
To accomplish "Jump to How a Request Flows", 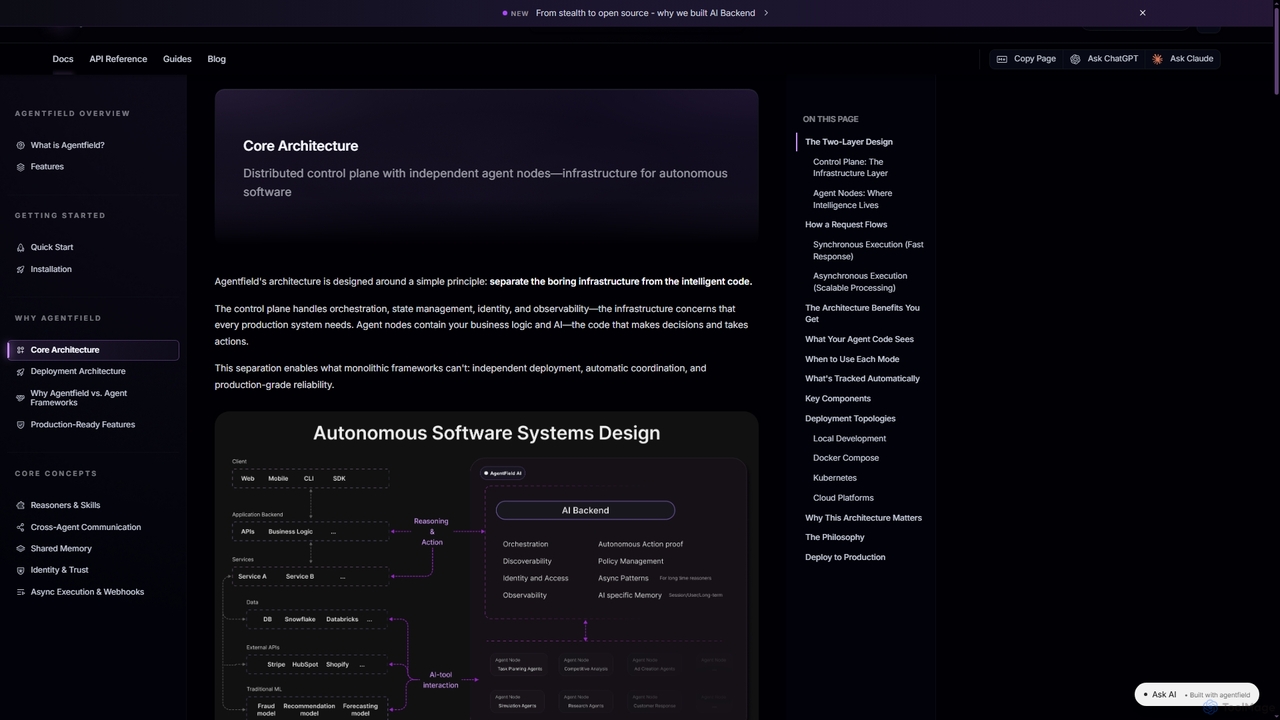I will point(846,225).
